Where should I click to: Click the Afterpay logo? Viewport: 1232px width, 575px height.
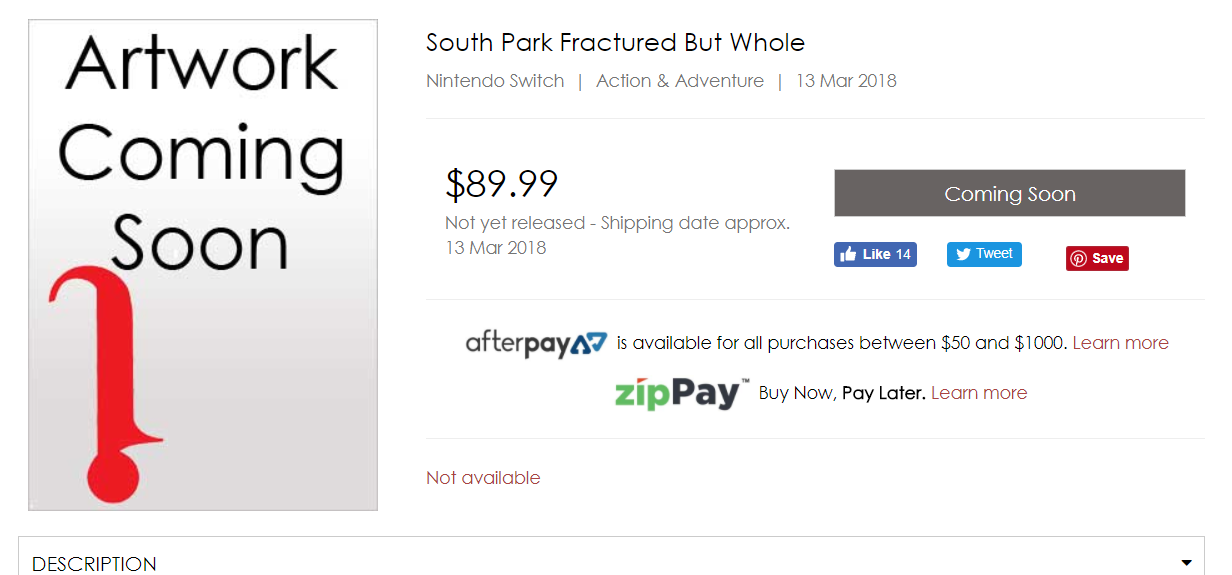coord(536,344)
